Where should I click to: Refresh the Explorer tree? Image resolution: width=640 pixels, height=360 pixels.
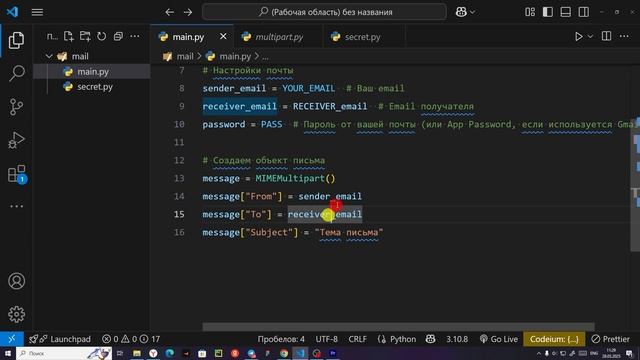(x=101, y=36)
